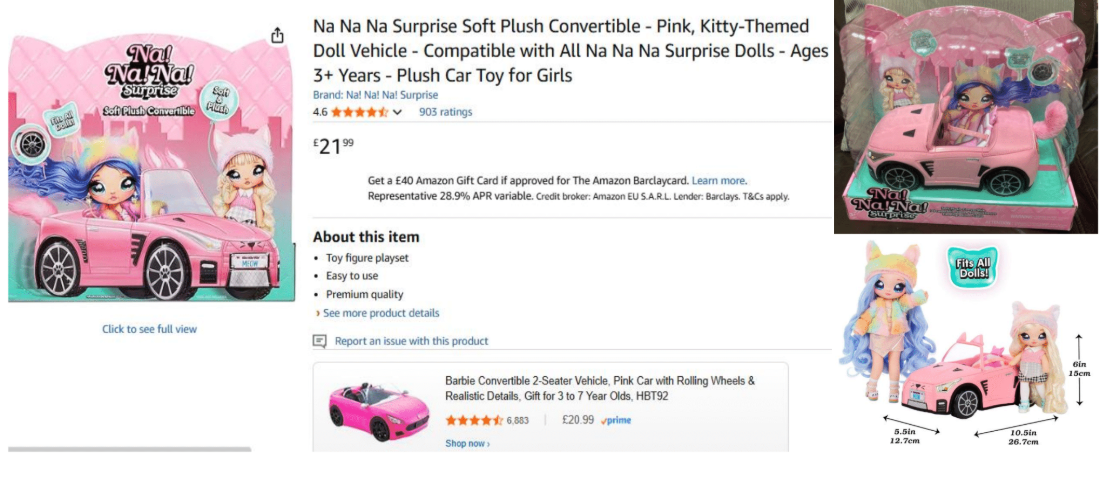Click the report issue speech bubble icon
Image resolution: width=1101 pixels, height=485 pixels.
click(320, 341)
